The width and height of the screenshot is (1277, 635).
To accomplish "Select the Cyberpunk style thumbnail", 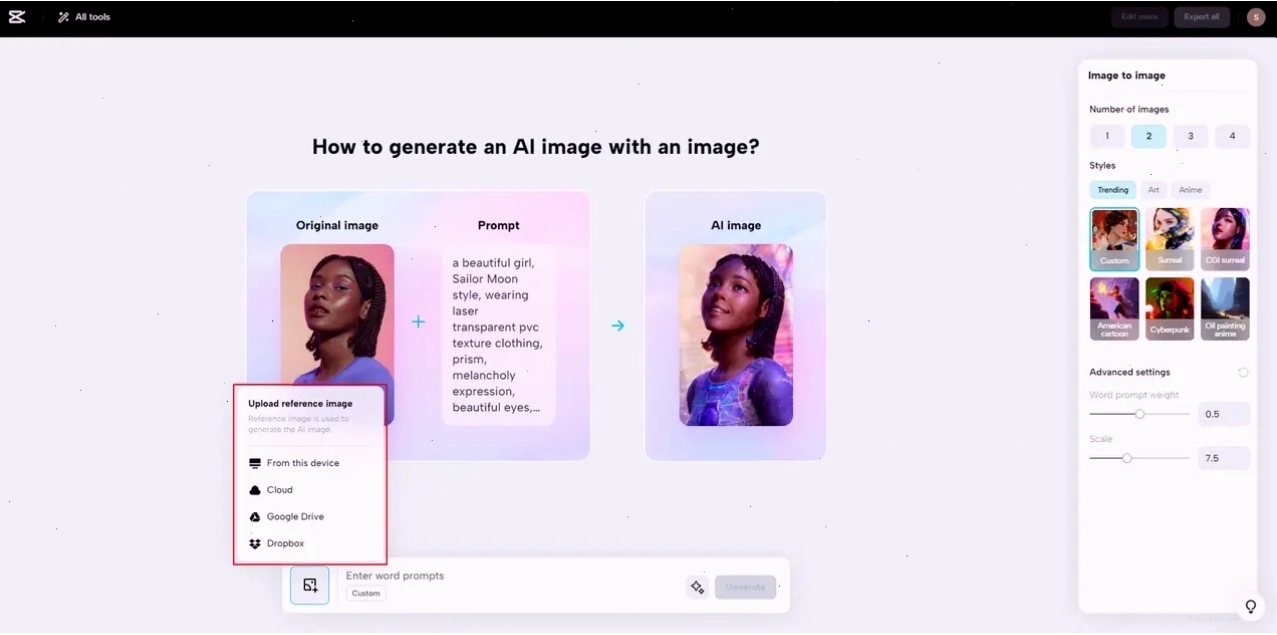I will point(1170,309).
